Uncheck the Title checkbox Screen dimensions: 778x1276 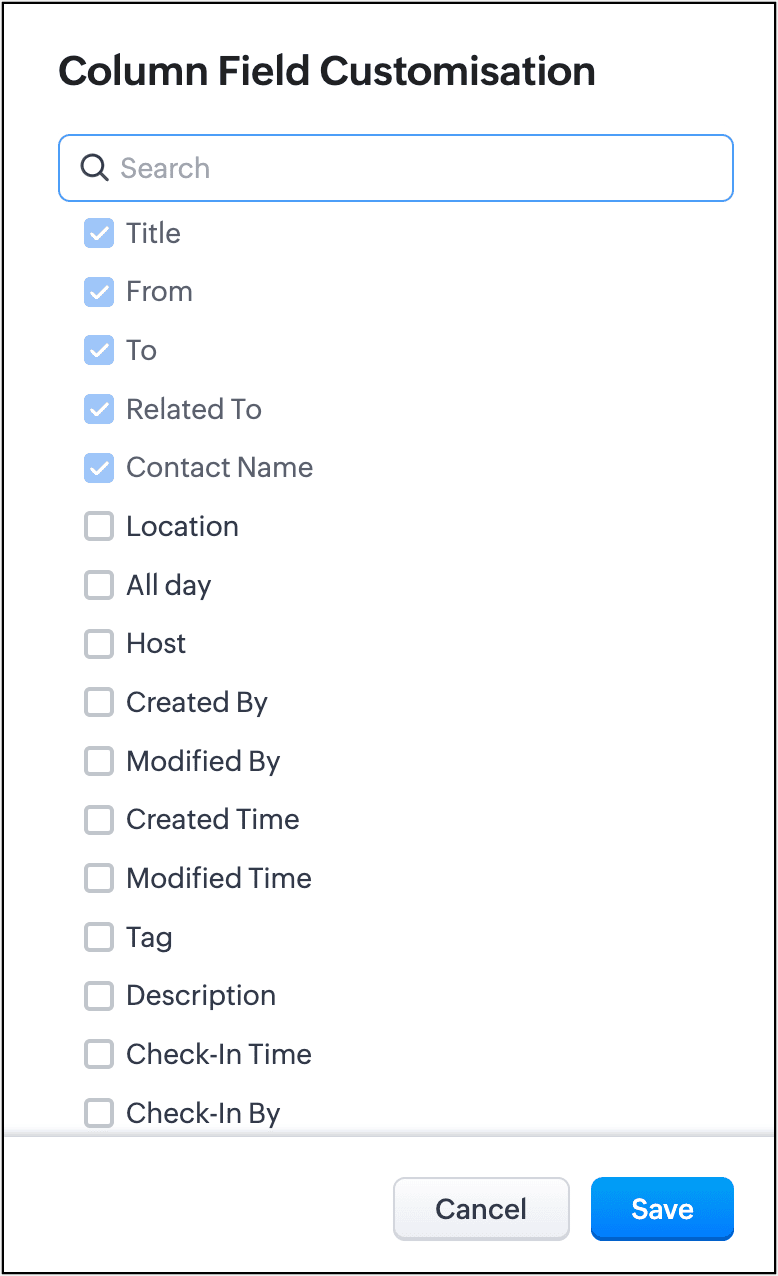(99, 234)
